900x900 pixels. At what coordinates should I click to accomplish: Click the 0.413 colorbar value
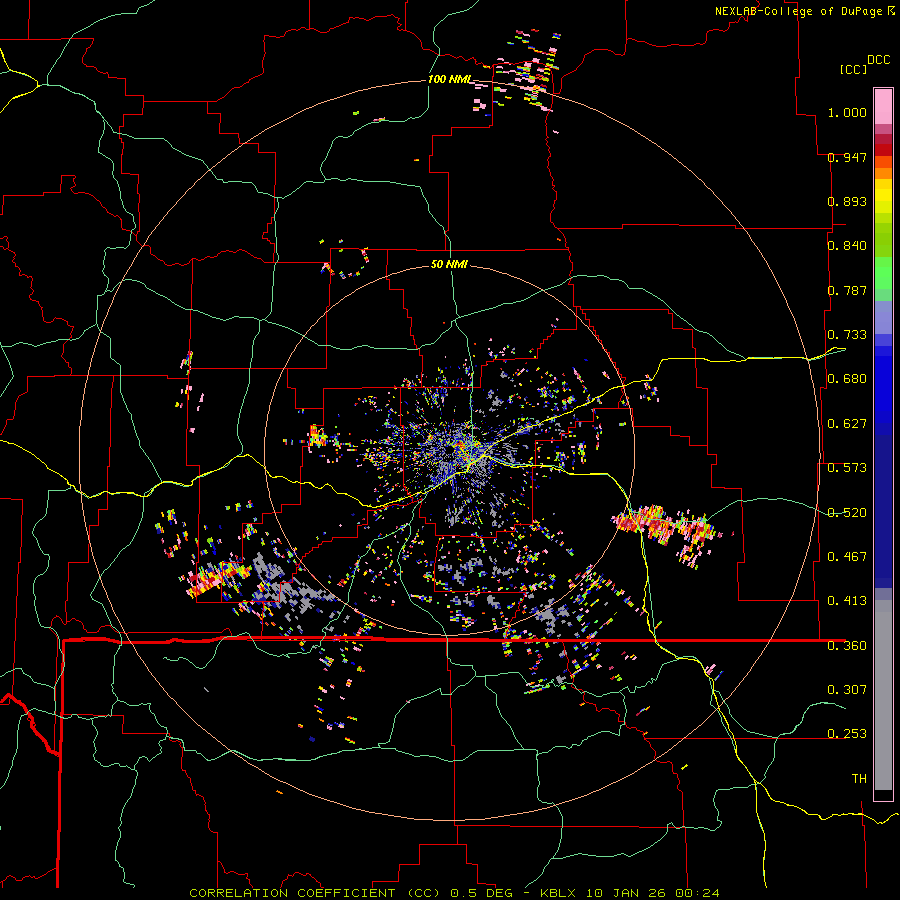(847, 601)
